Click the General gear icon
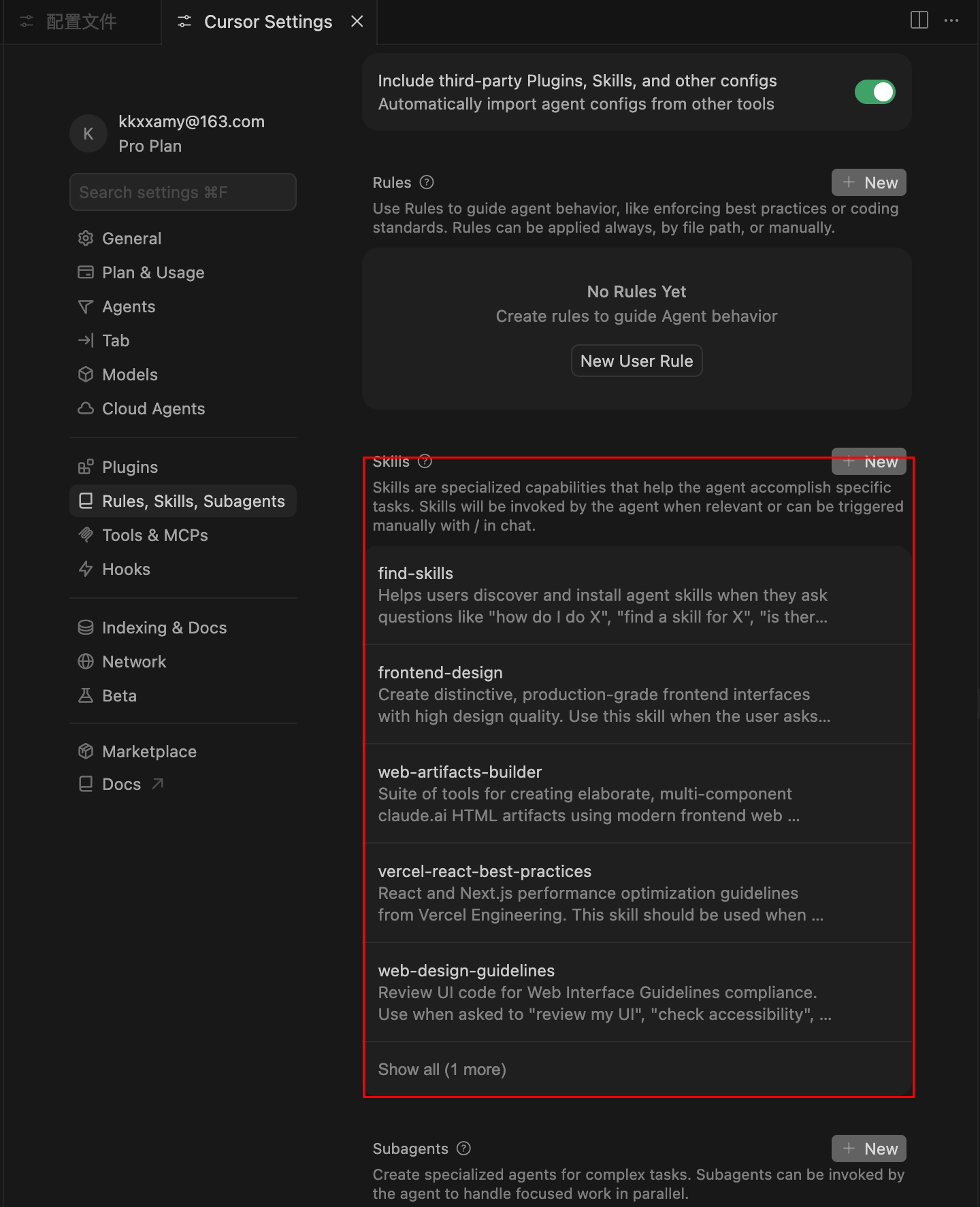Viewport: 980px width, 1207px height. 86,239
